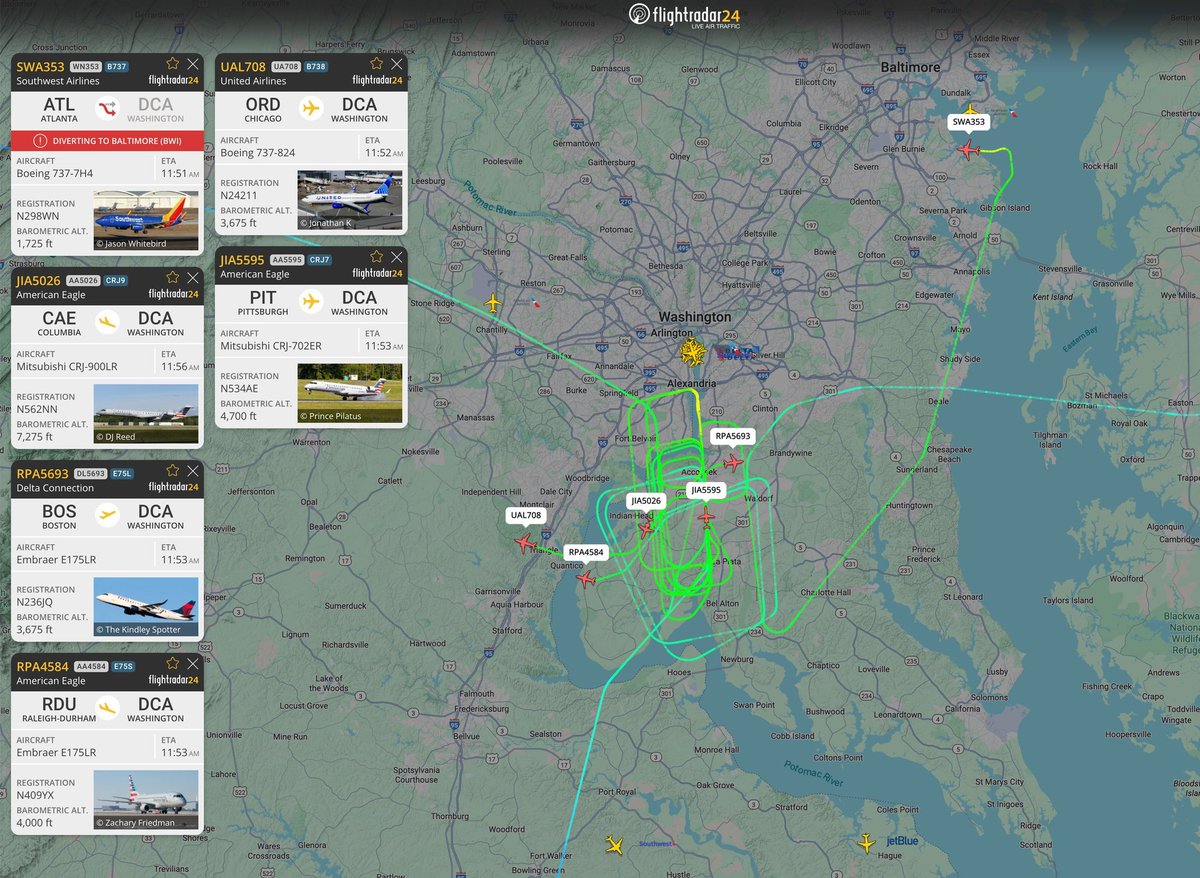Image resolution: width=1200 pixels, height=878 pixels.
Task: Open JIA5595 CRJ-702ER aircraft photo
Action: click(350, 392)
